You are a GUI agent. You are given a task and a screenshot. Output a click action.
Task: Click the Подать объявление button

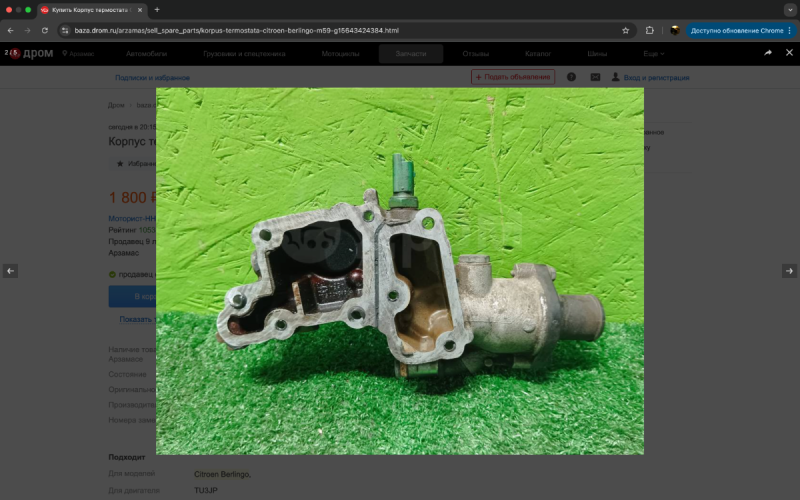click(x=512, y=77)
